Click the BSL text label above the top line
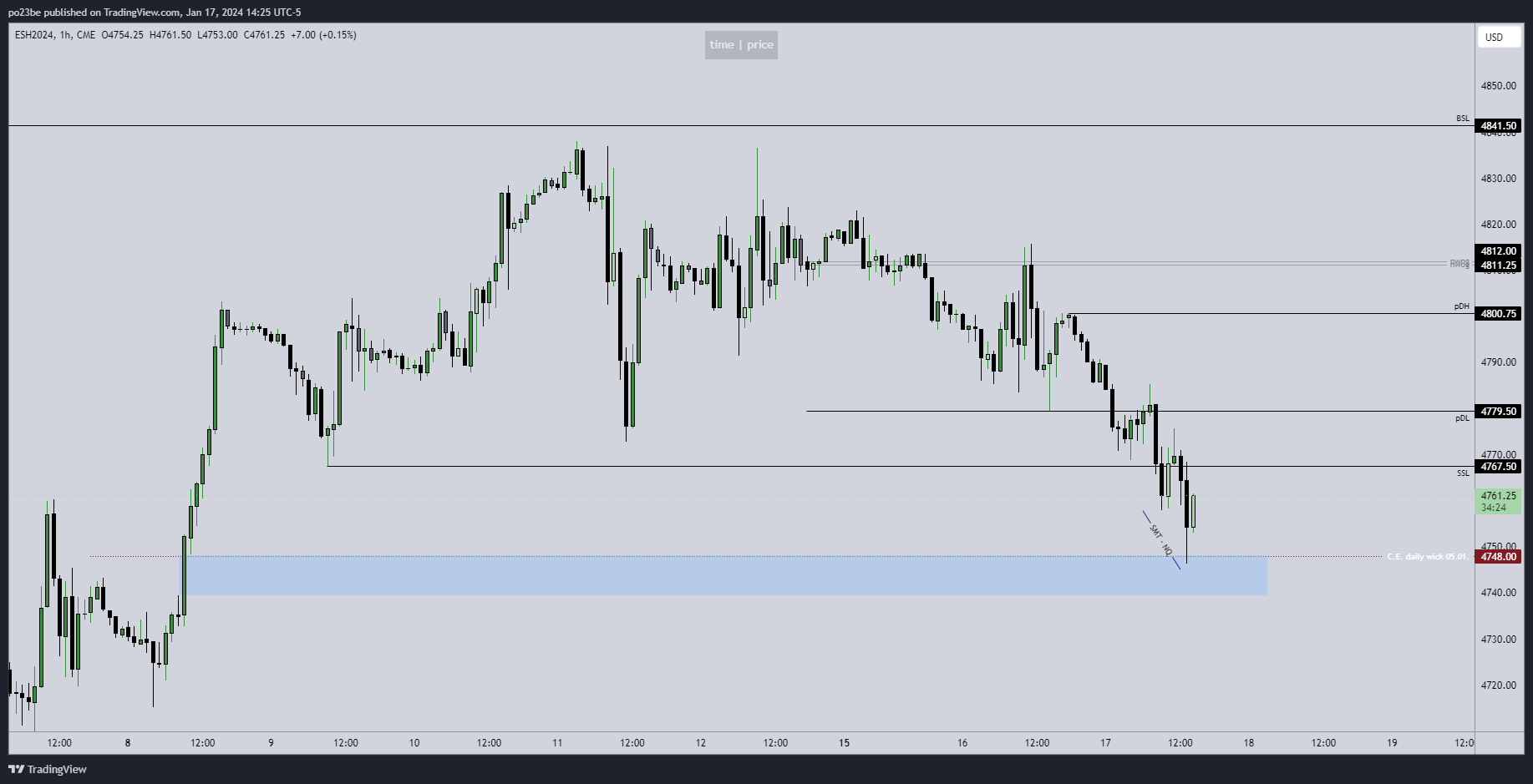Image resolution: width=1533 pixels, height=784 pixels. point(1462,119)
